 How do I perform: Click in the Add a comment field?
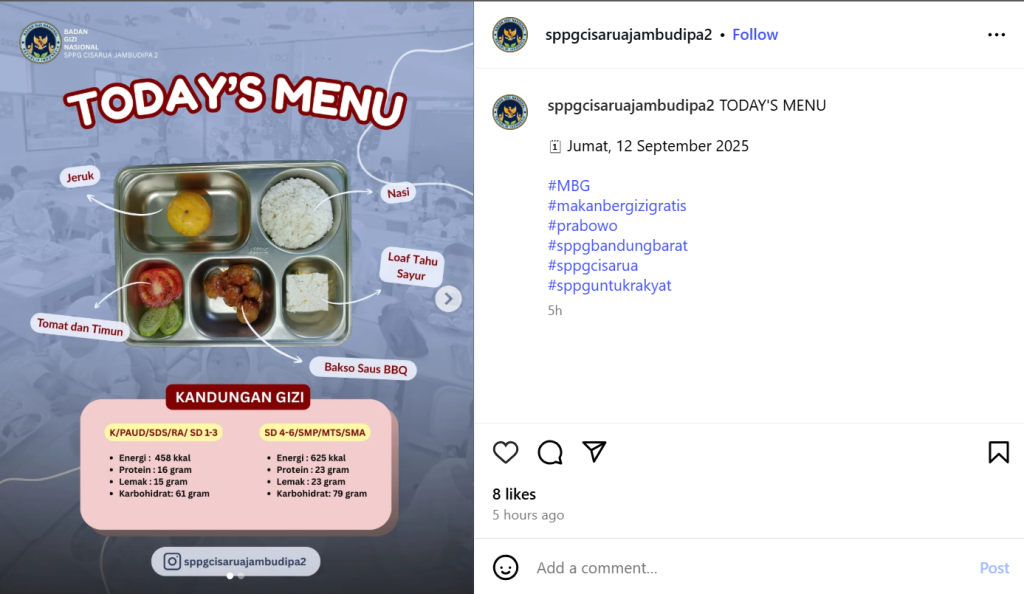pos(751,568)
